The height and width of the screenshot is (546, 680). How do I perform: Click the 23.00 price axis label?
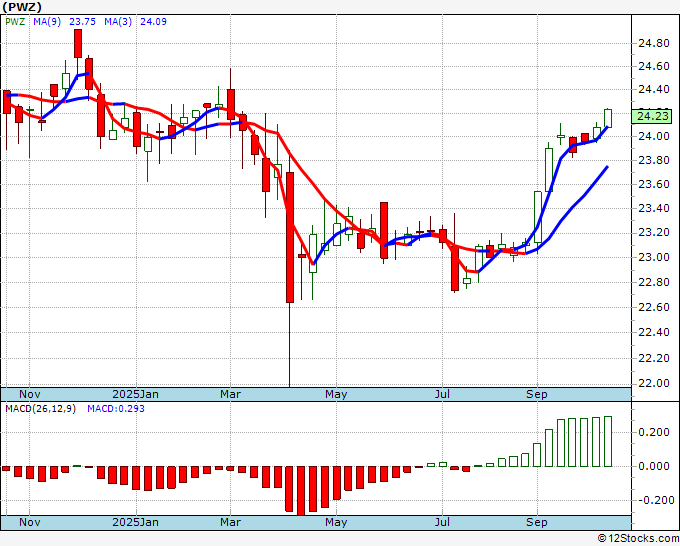654,258
